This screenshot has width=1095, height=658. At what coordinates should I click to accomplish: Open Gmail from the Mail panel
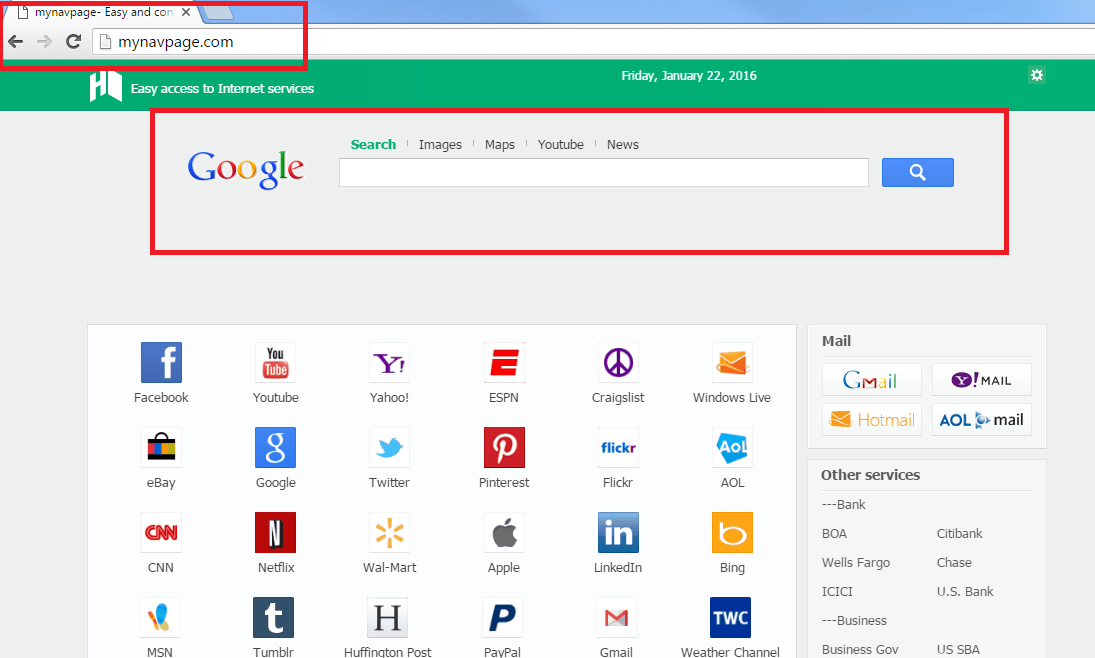(x=871, y=380)
